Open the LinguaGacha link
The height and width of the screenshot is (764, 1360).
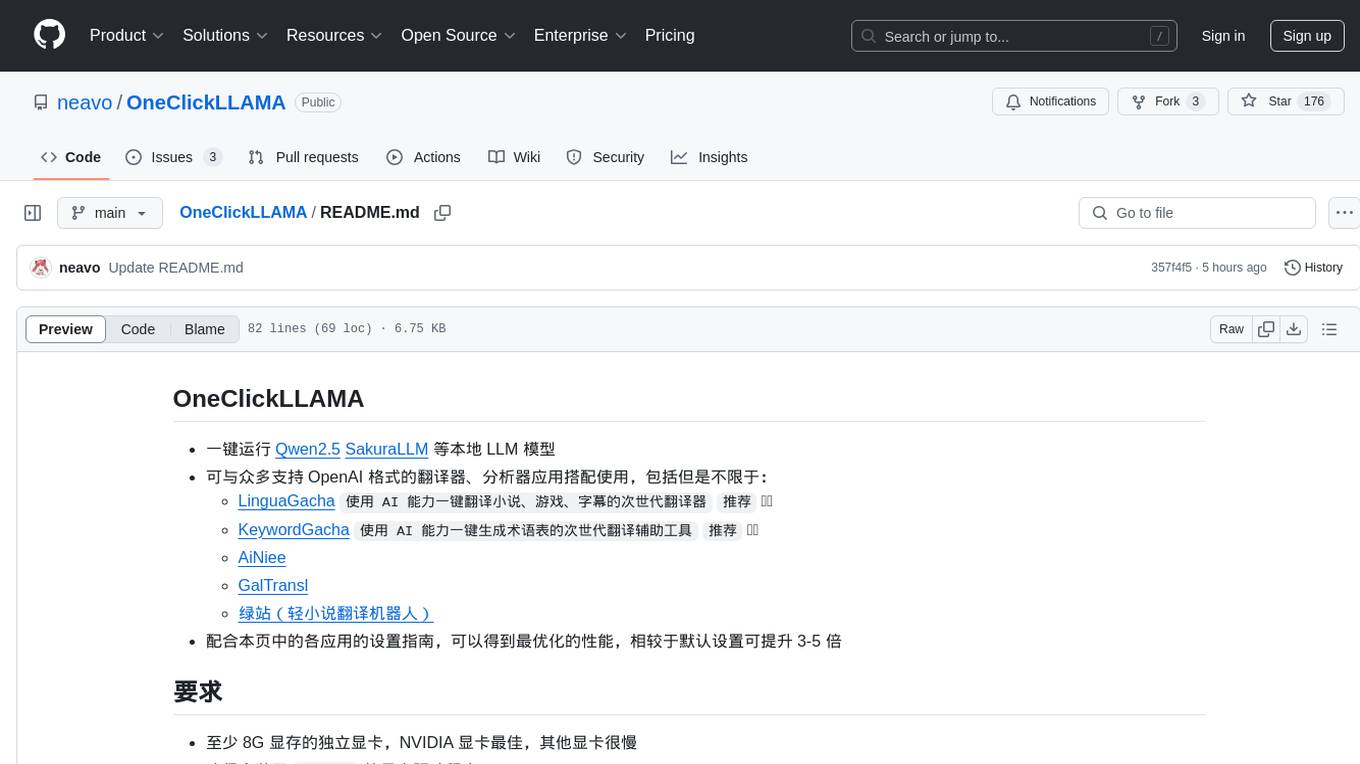(x=286, y=502)
